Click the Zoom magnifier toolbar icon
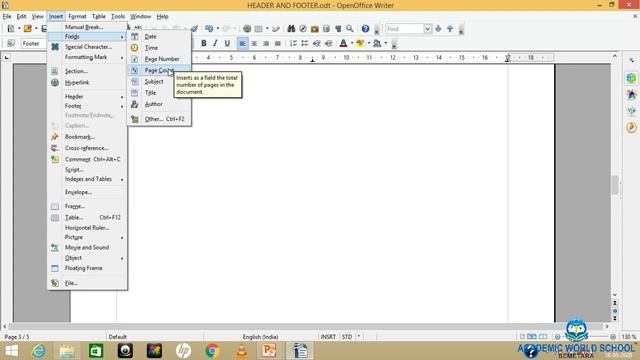The width and height of the screenshot is (640, 360). [350, 29]
